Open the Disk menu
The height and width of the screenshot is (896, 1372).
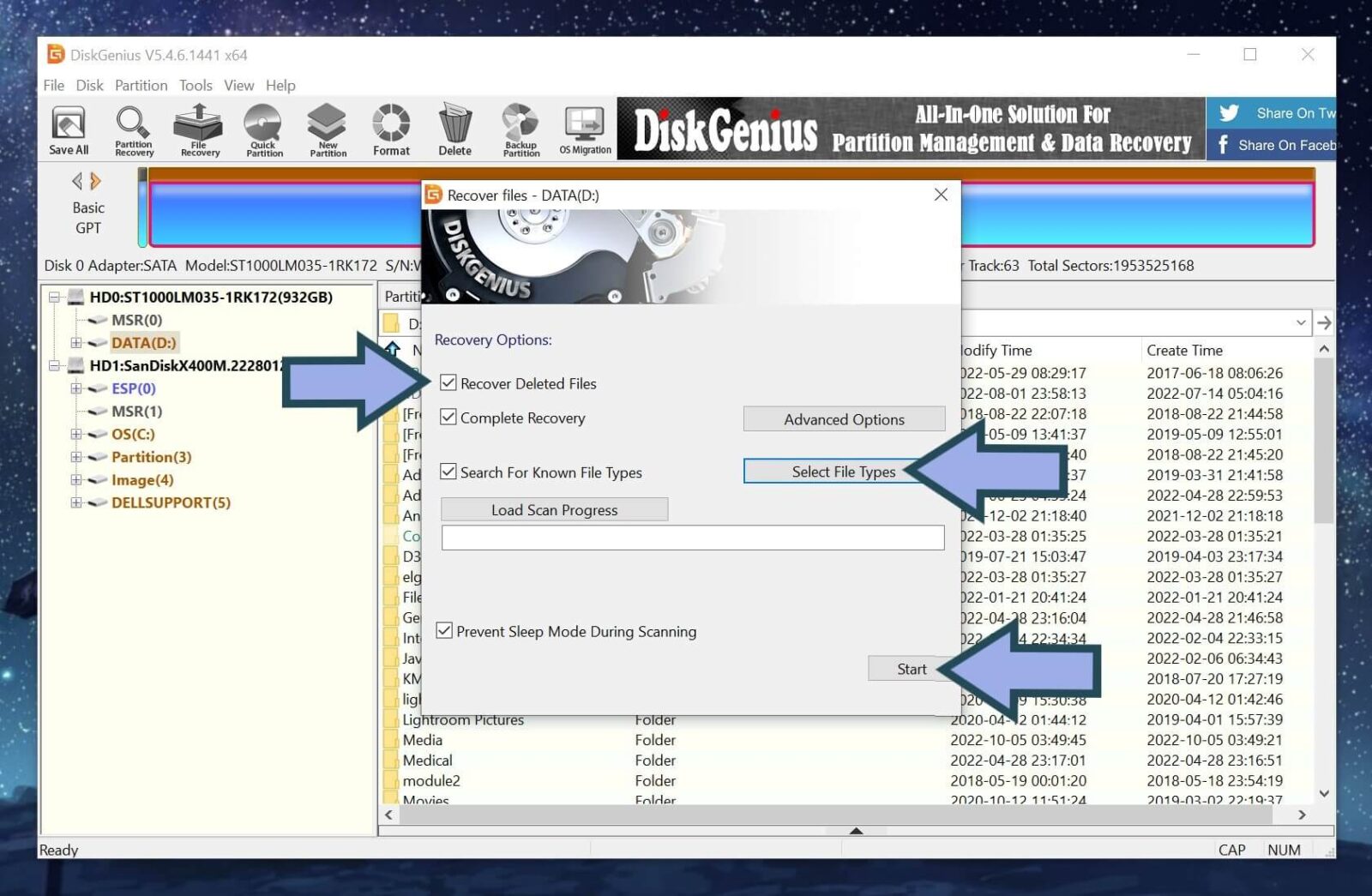click(x=88, y=85)
